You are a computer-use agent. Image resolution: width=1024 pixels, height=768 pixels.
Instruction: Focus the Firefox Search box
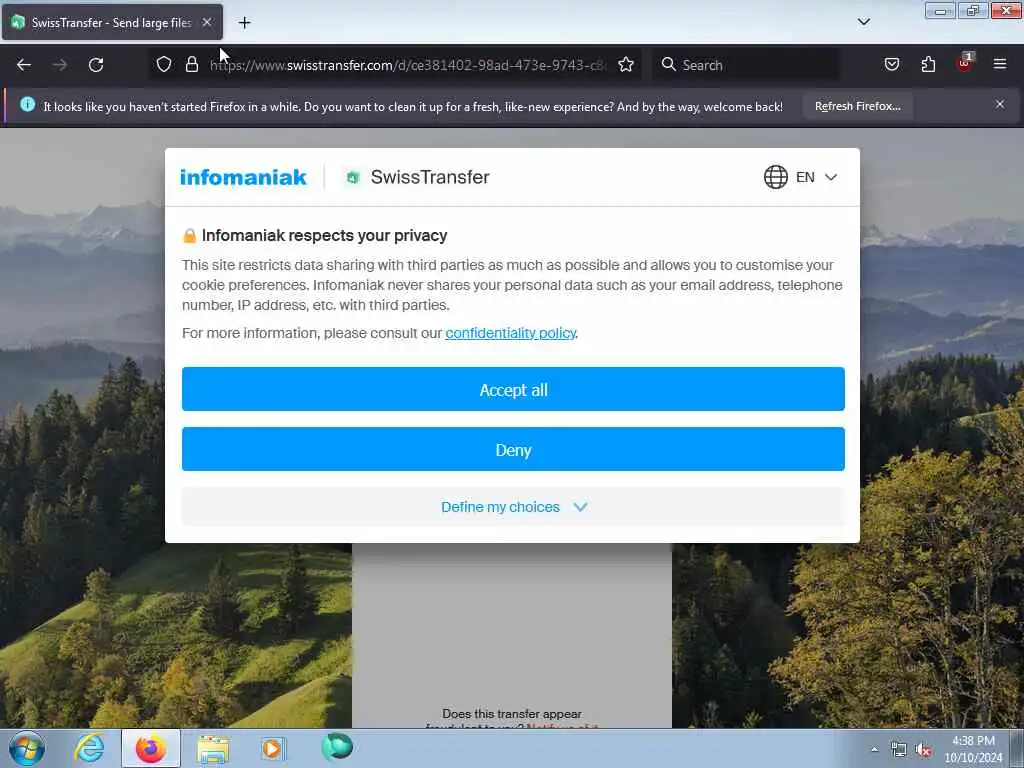point(746,65)
